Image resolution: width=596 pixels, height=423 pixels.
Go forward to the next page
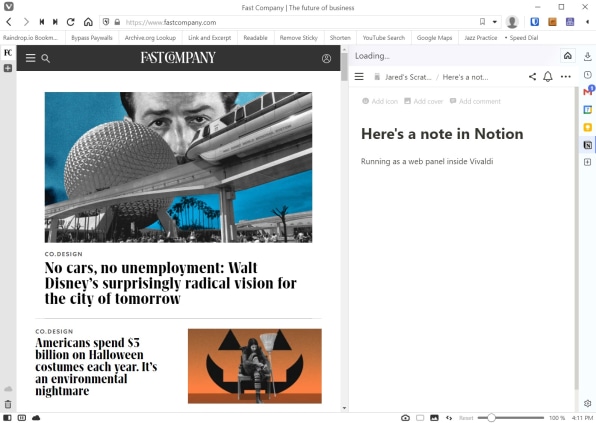pyautogui.click(x=26, y=22)
